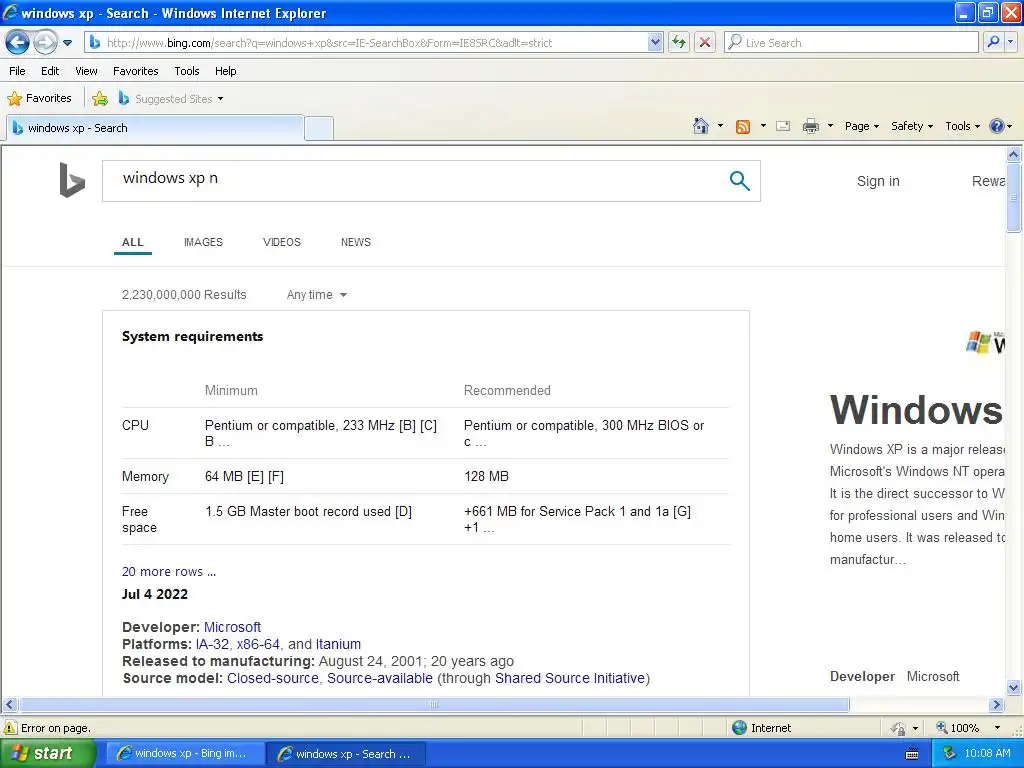This screenshot has height=768, width=1024.
Task: Click the Live Search magnifier button
Action: 993,42
